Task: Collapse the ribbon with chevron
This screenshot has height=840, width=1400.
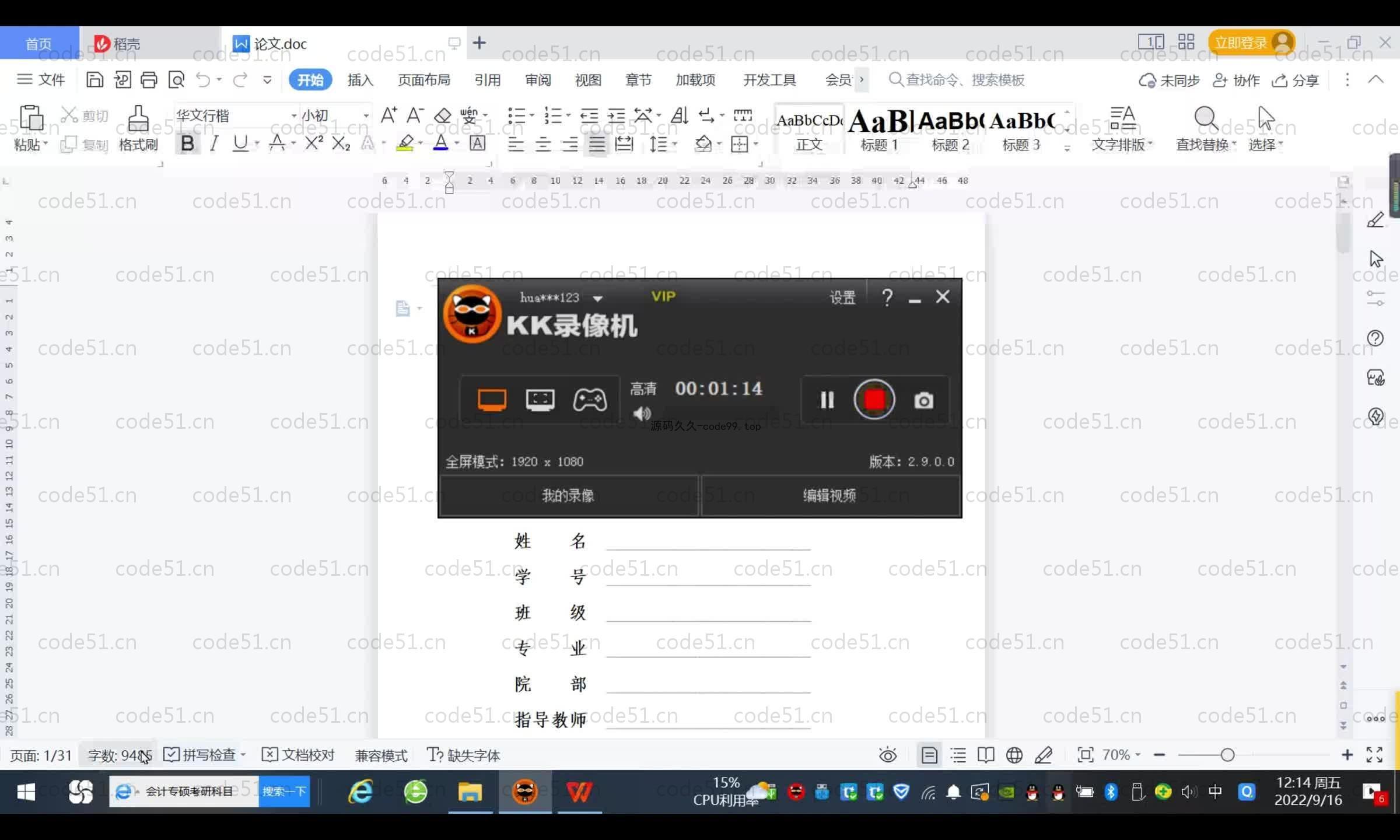Action: [1376, 79]
